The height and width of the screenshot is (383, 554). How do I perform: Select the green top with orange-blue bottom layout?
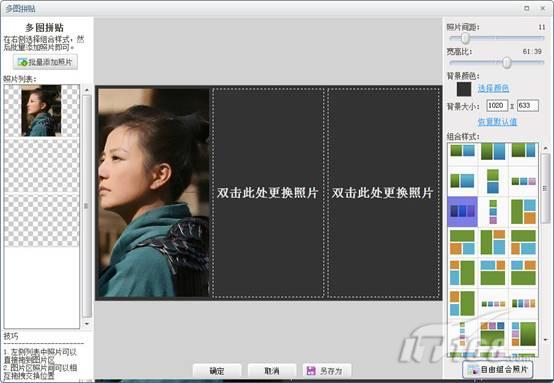pyautogui.click(x=462, y=242)
